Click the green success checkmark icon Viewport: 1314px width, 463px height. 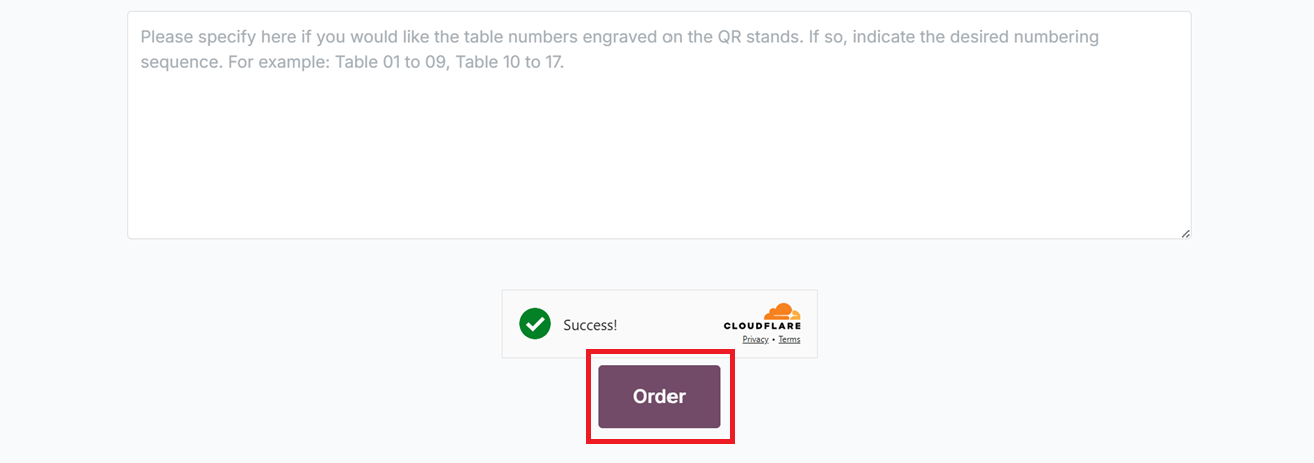535,324
